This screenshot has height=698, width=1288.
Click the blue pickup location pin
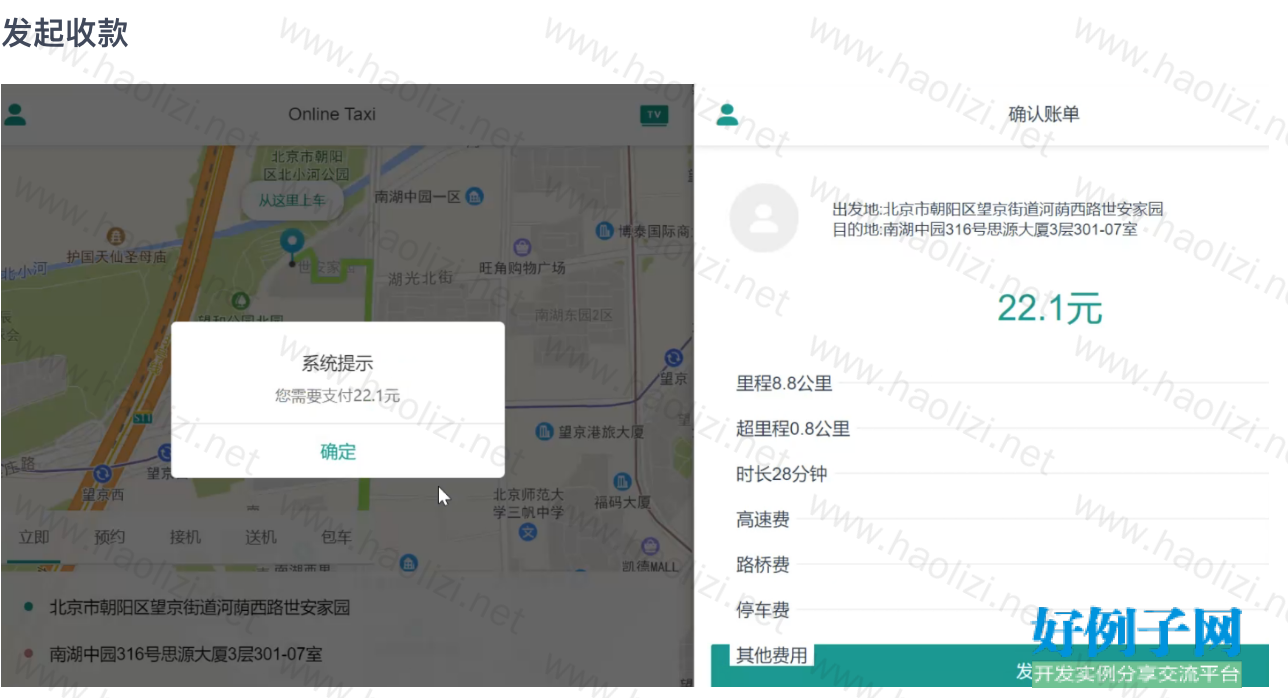[292, 243]
